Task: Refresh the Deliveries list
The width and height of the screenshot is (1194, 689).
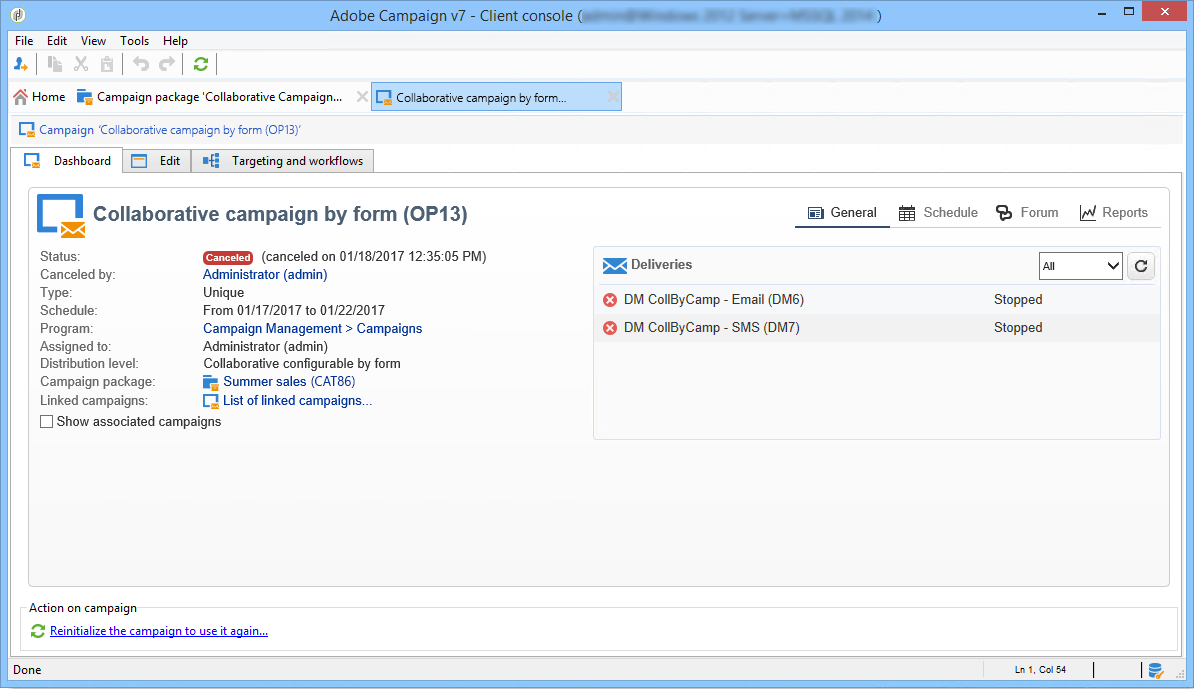Action: click(x=1141, y=266)
